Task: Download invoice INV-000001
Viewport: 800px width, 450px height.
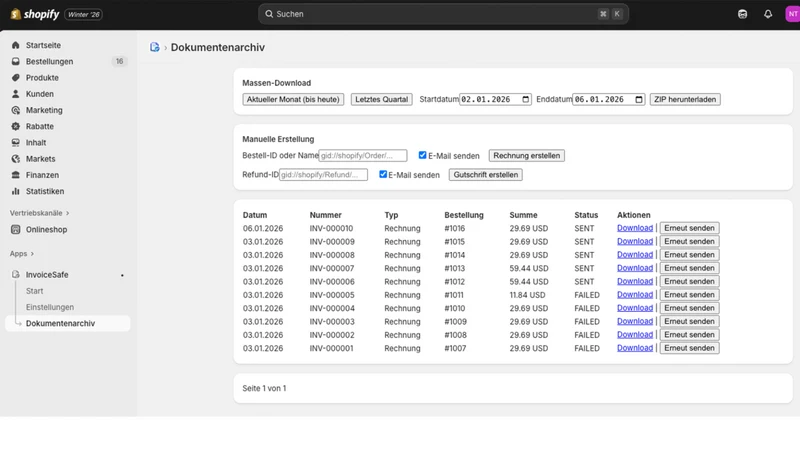Action: coord(635,348)
